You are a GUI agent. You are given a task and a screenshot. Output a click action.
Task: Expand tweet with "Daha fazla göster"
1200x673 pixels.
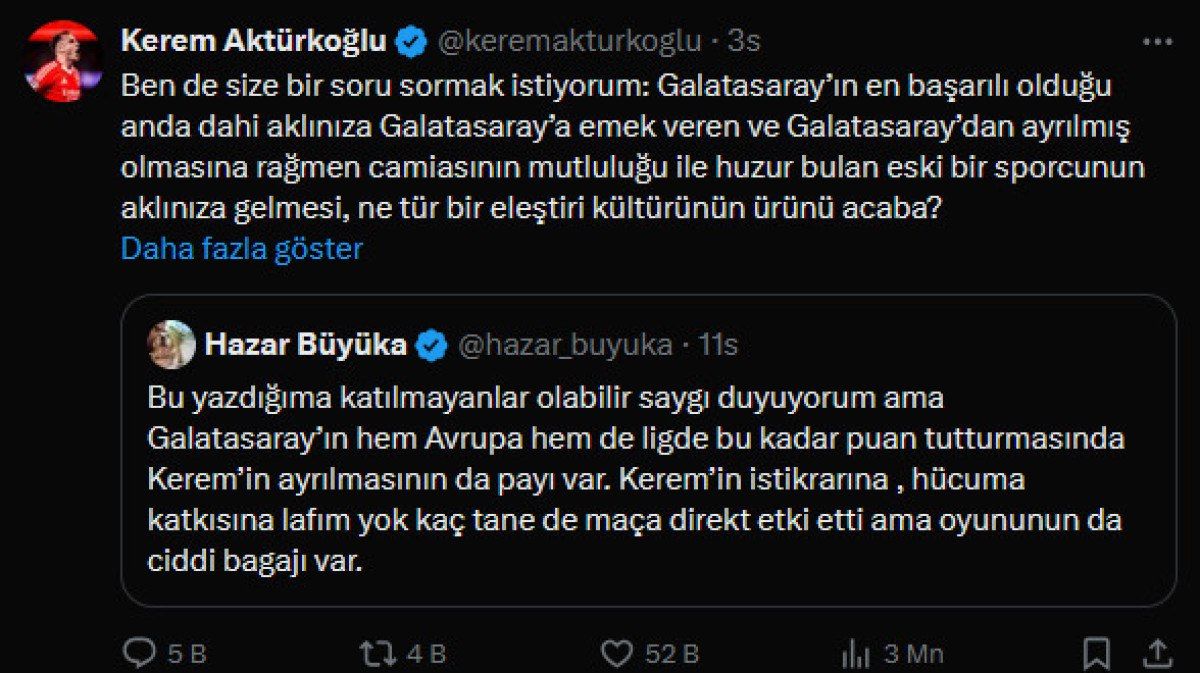click(x=241, y=248)
